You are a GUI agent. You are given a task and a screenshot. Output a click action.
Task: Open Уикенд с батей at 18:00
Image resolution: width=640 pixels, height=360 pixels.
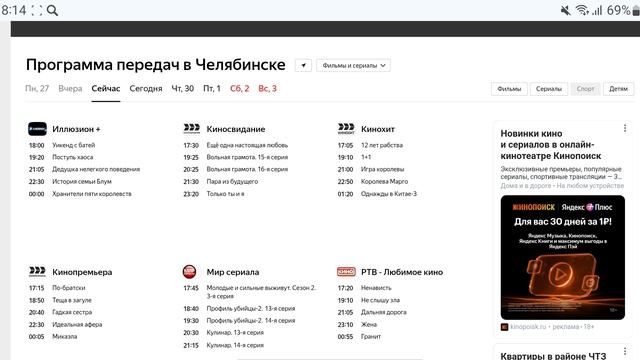tap(73, 145)
